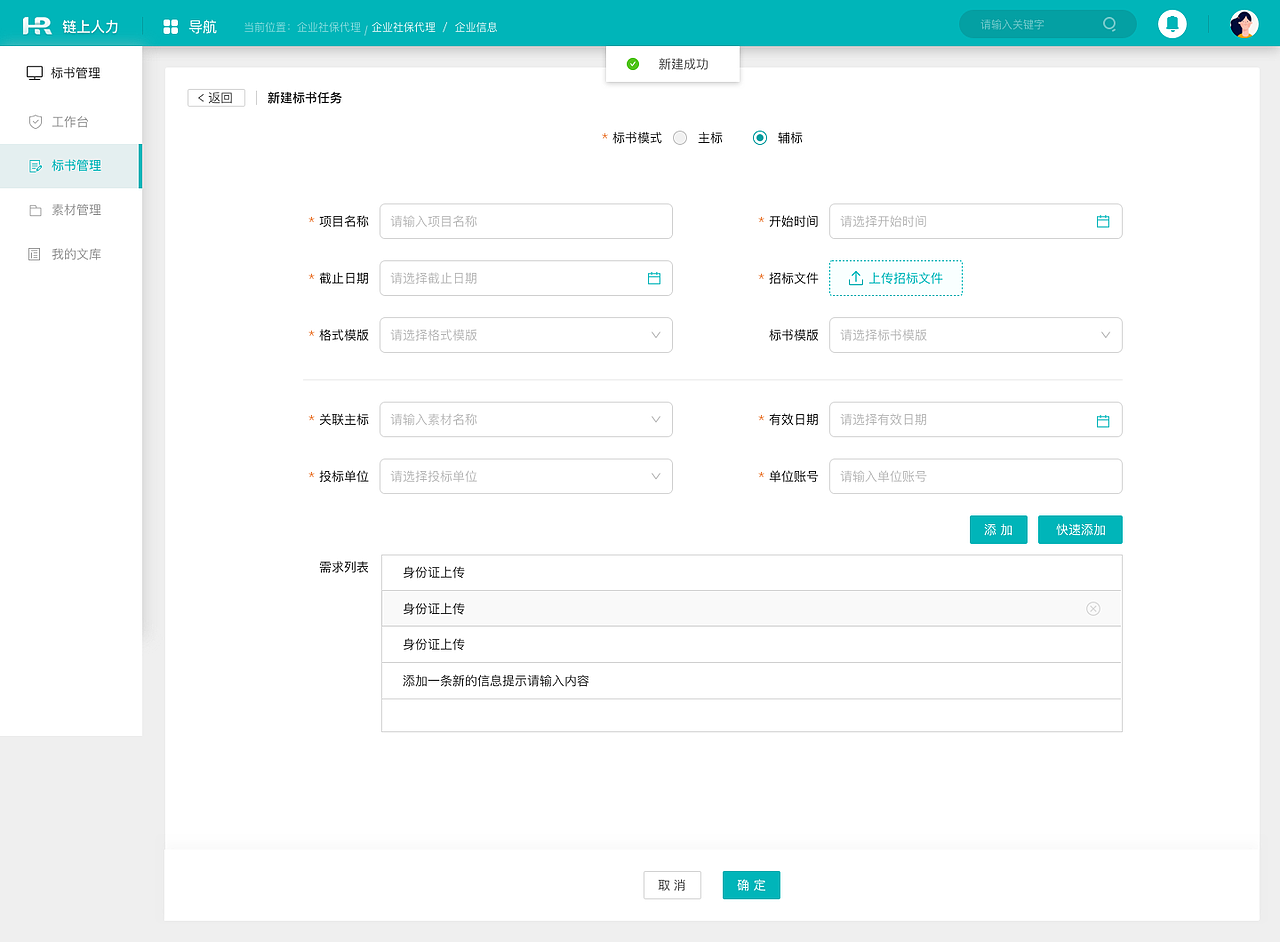Select the 辅标 radio option
The image size is (1280, 942).
pos(759,138)
